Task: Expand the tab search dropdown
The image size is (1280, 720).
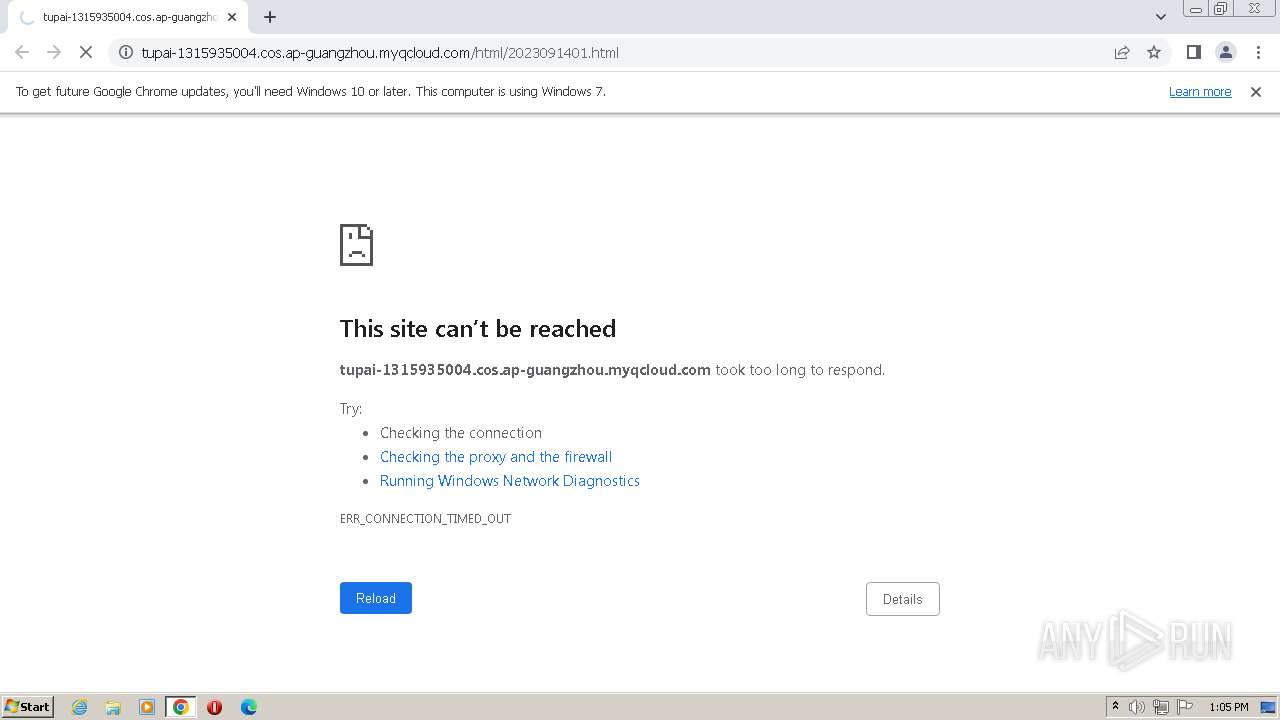Action: point(1161,17)
